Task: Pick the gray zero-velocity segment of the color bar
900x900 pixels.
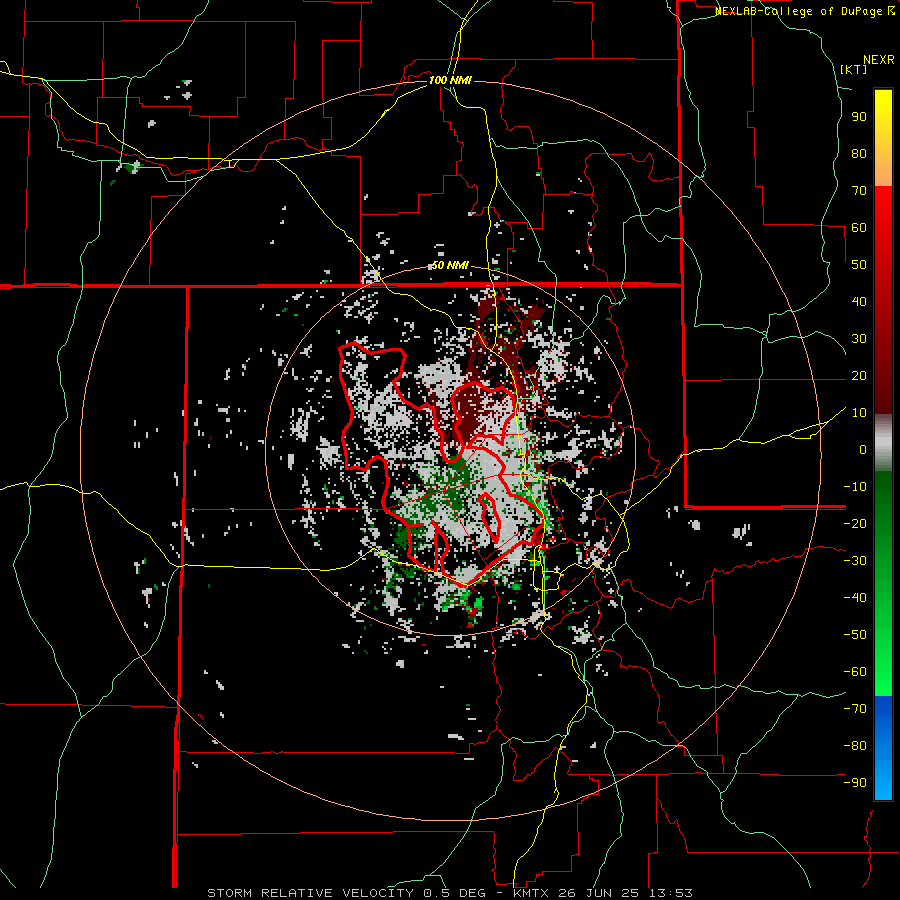Action: coord(883,443)
